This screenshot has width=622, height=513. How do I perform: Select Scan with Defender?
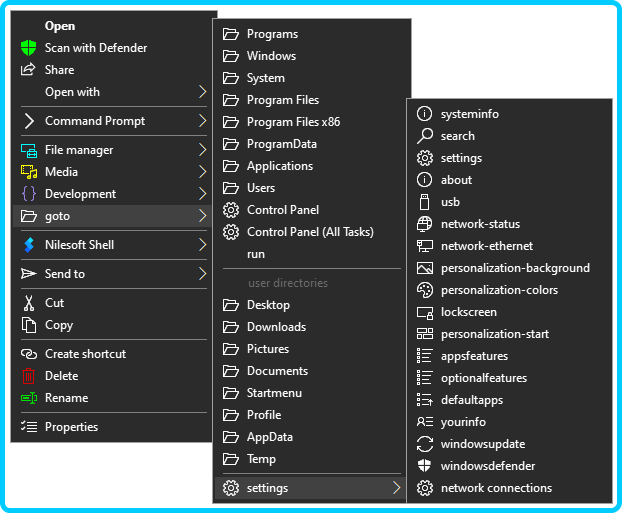pyautogui.click(x=113, y=48)
